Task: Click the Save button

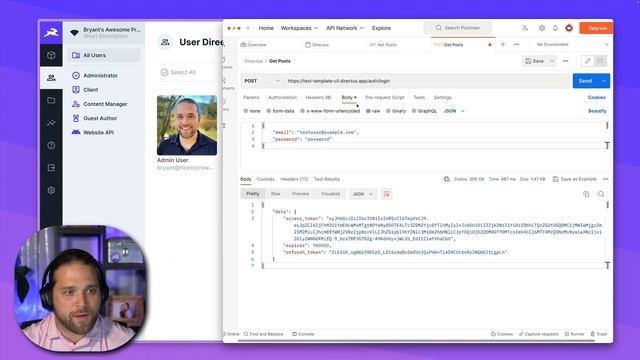Action: [535, 61]
